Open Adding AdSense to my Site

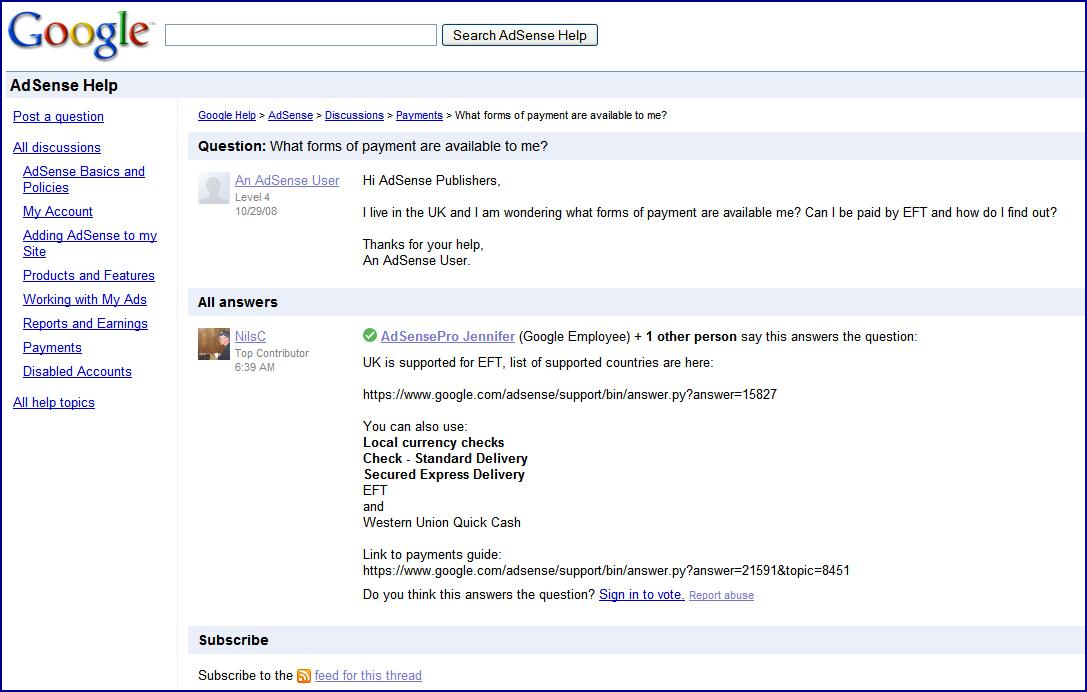90,243
